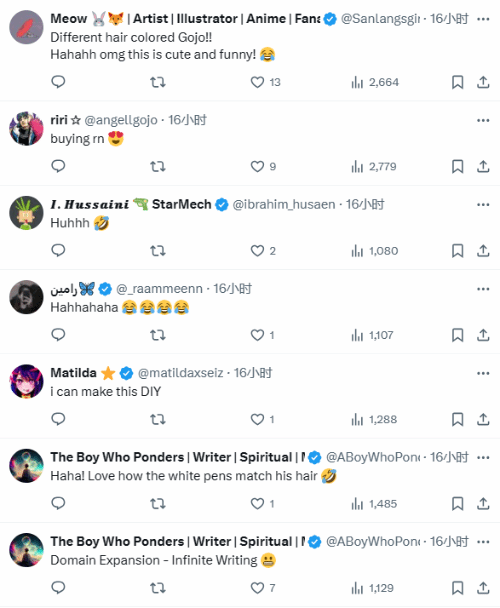500x608 pixels.
Task: Share the "white pens match his hair" tweet
Action: (483, 503)
